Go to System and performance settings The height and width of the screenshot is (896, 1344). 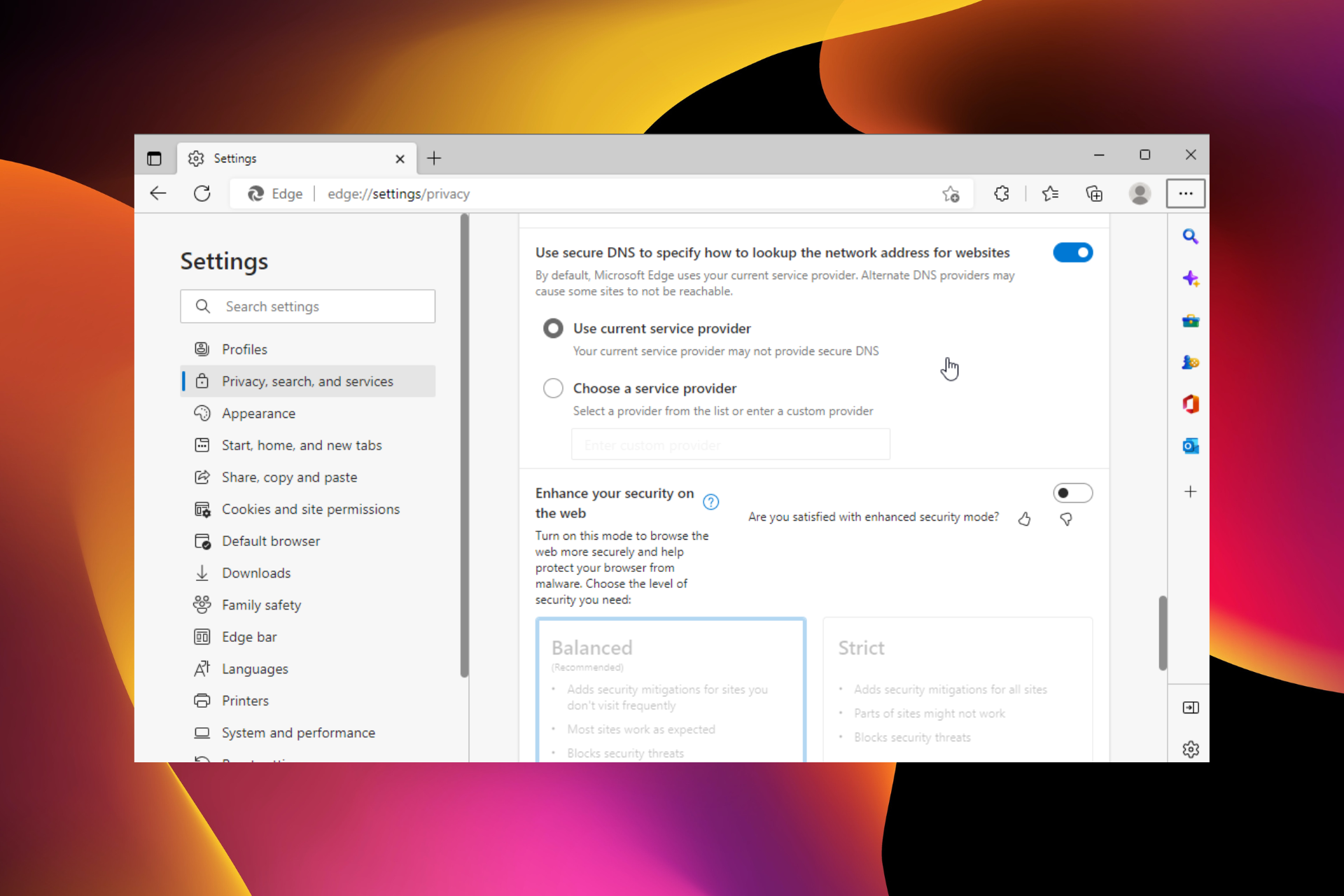pyautogui.click(x=307, y=732)
